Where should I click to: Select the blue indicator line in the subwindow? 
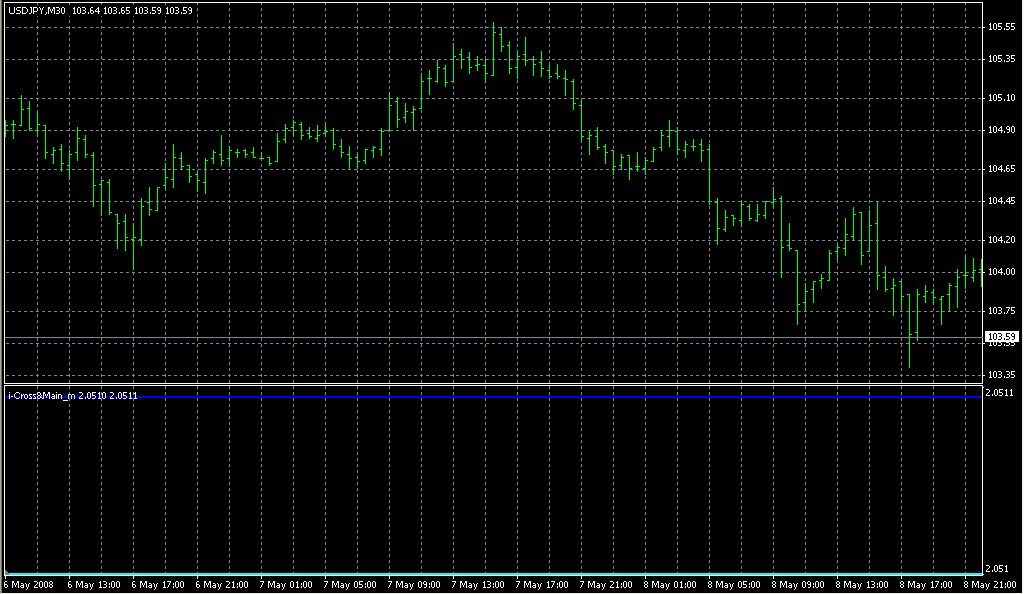493,397
